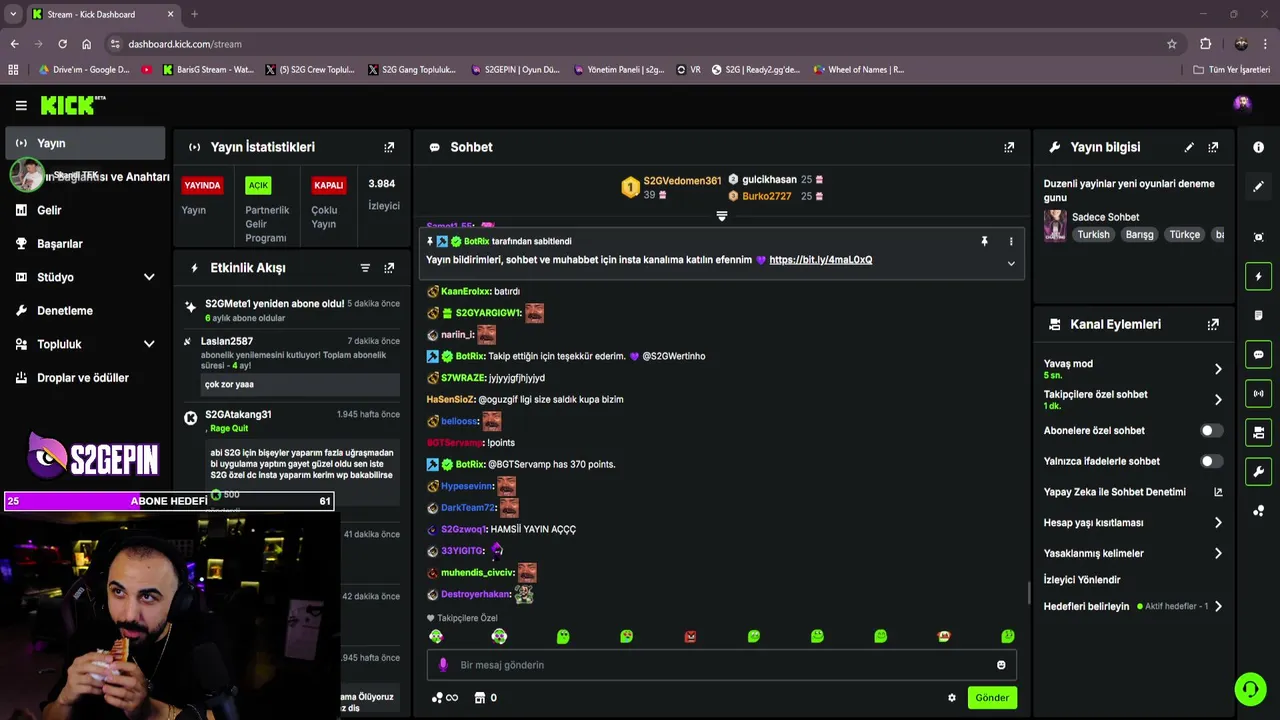Open the Wheel of Names bookmark

[858, 70]
